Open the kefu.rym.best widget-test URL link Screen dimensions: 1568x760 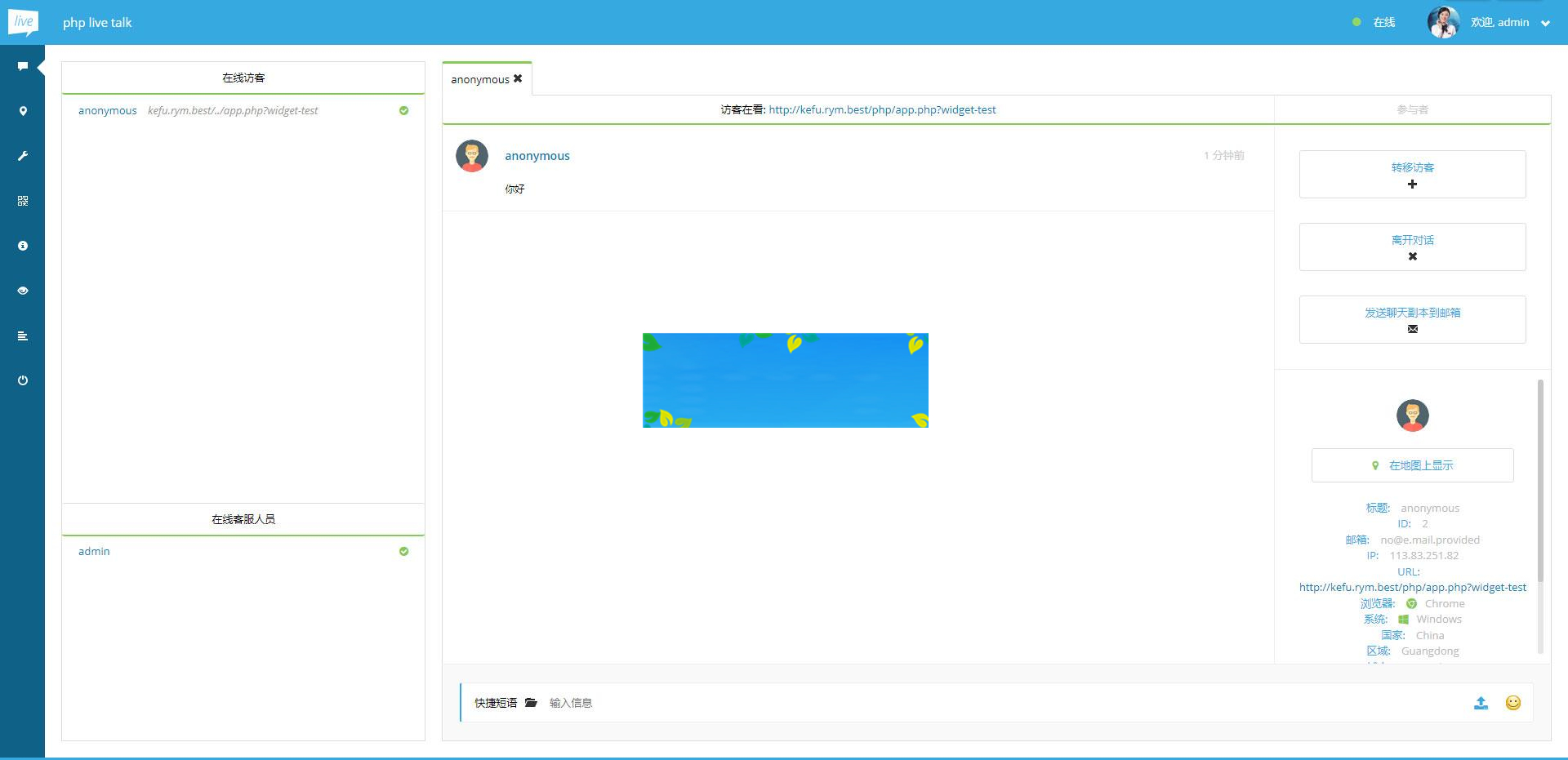883,109
